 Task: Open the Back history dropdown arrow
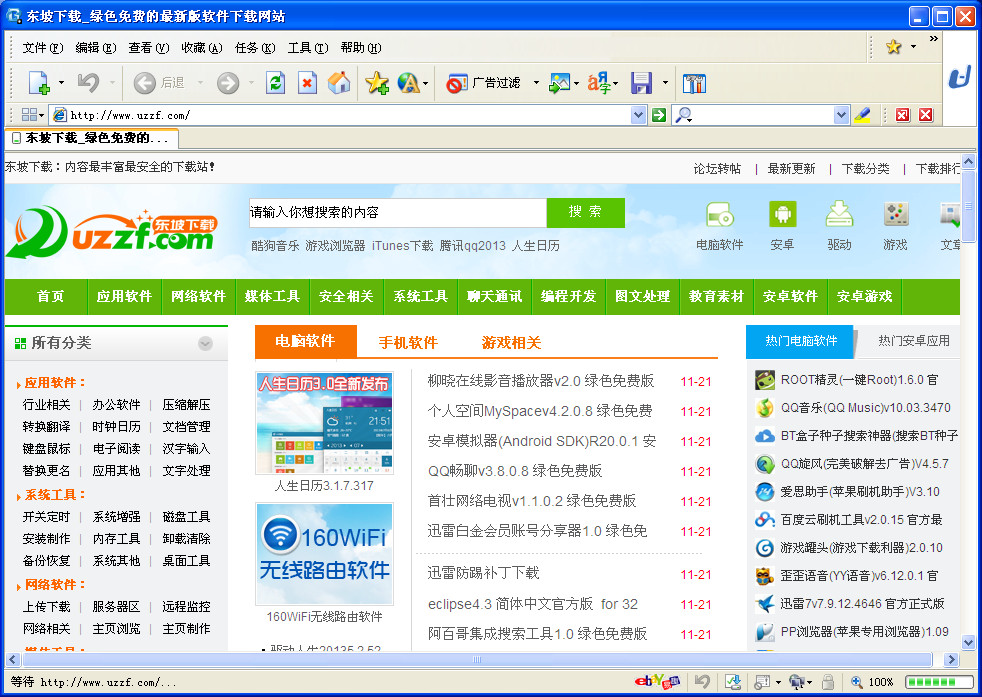pyautogui.click(x=200, y=82)
